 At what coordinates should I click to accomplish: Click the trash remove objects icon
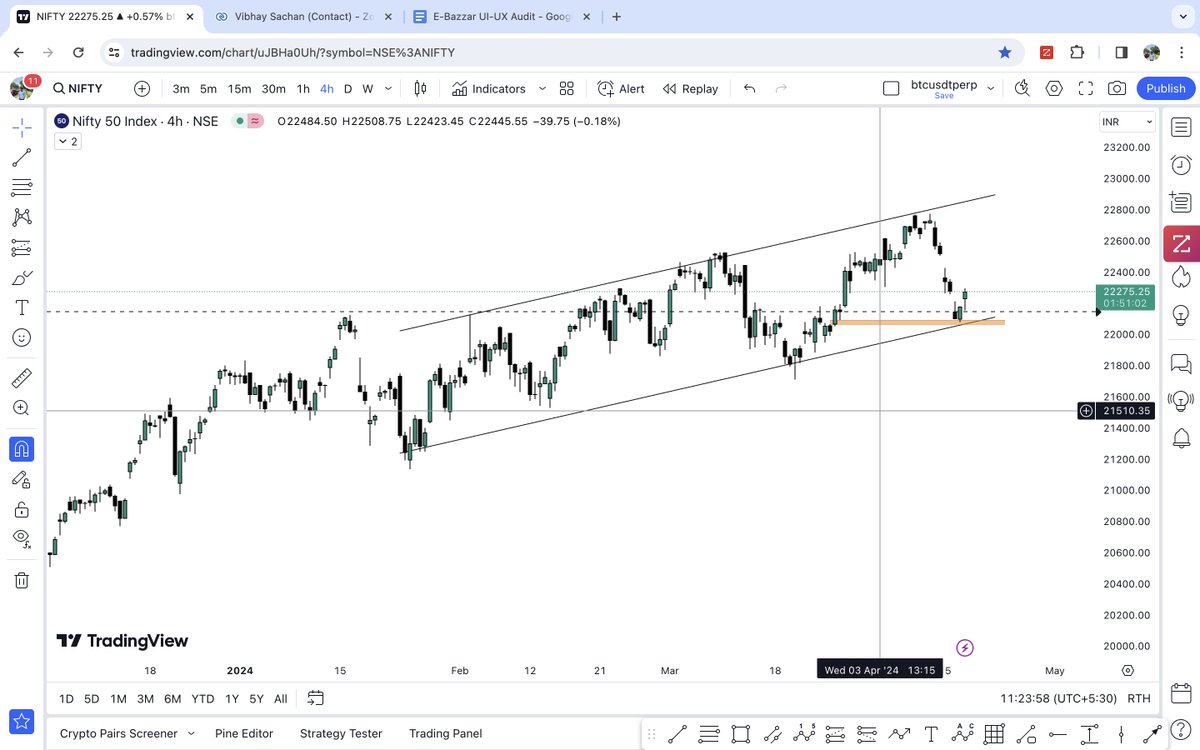coord(21,580)
